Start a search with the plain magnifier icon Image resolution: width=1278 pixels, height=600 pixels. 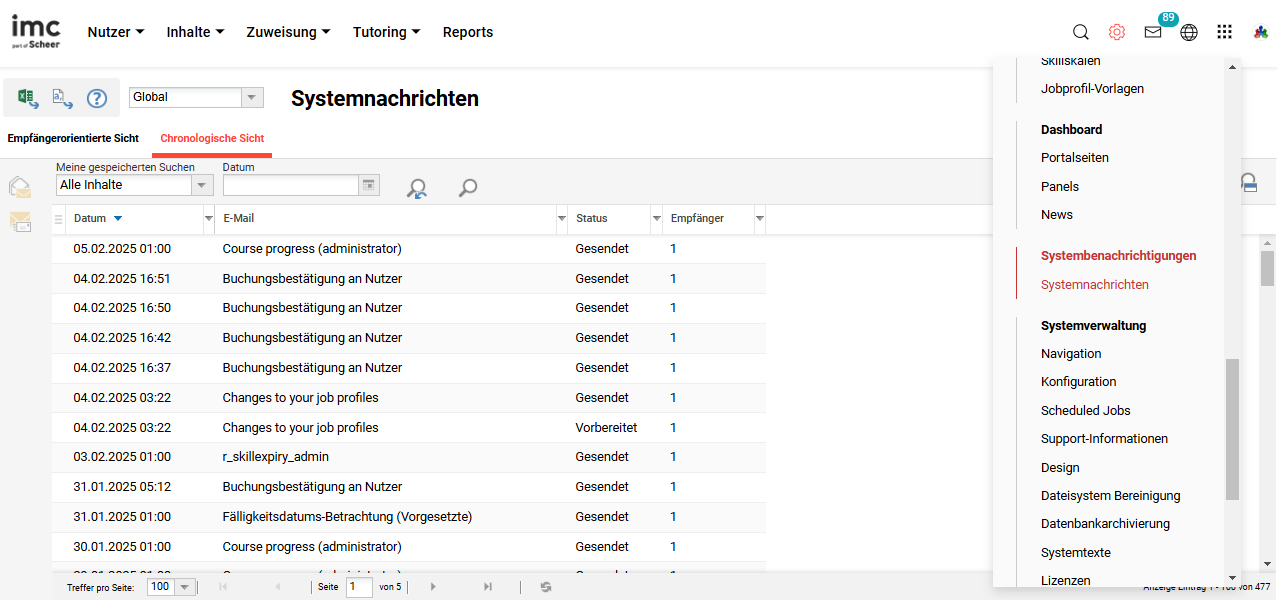click(466, 188)
